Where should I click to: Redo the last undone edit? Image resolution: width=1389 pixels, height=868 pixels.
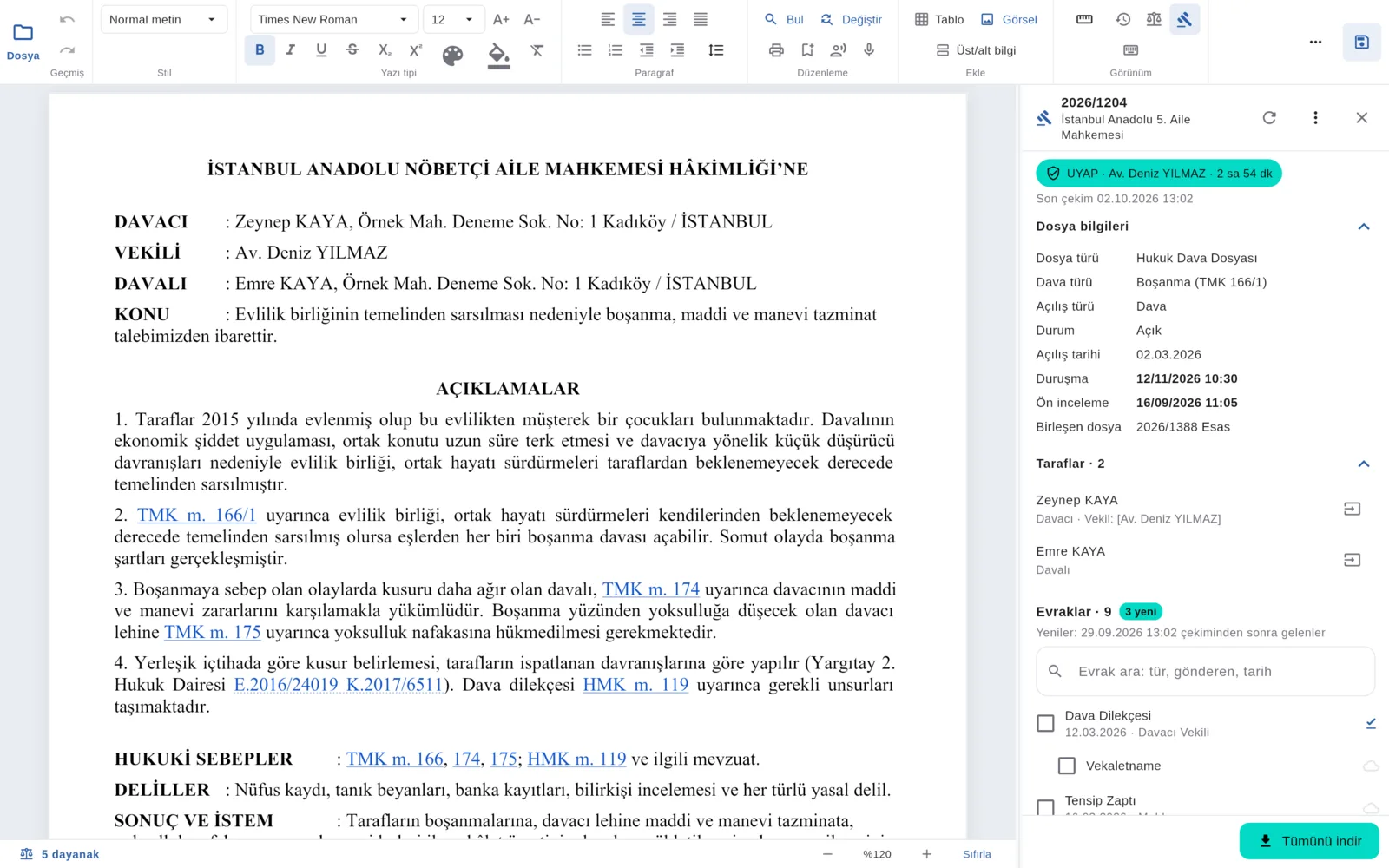coord(67,50)
